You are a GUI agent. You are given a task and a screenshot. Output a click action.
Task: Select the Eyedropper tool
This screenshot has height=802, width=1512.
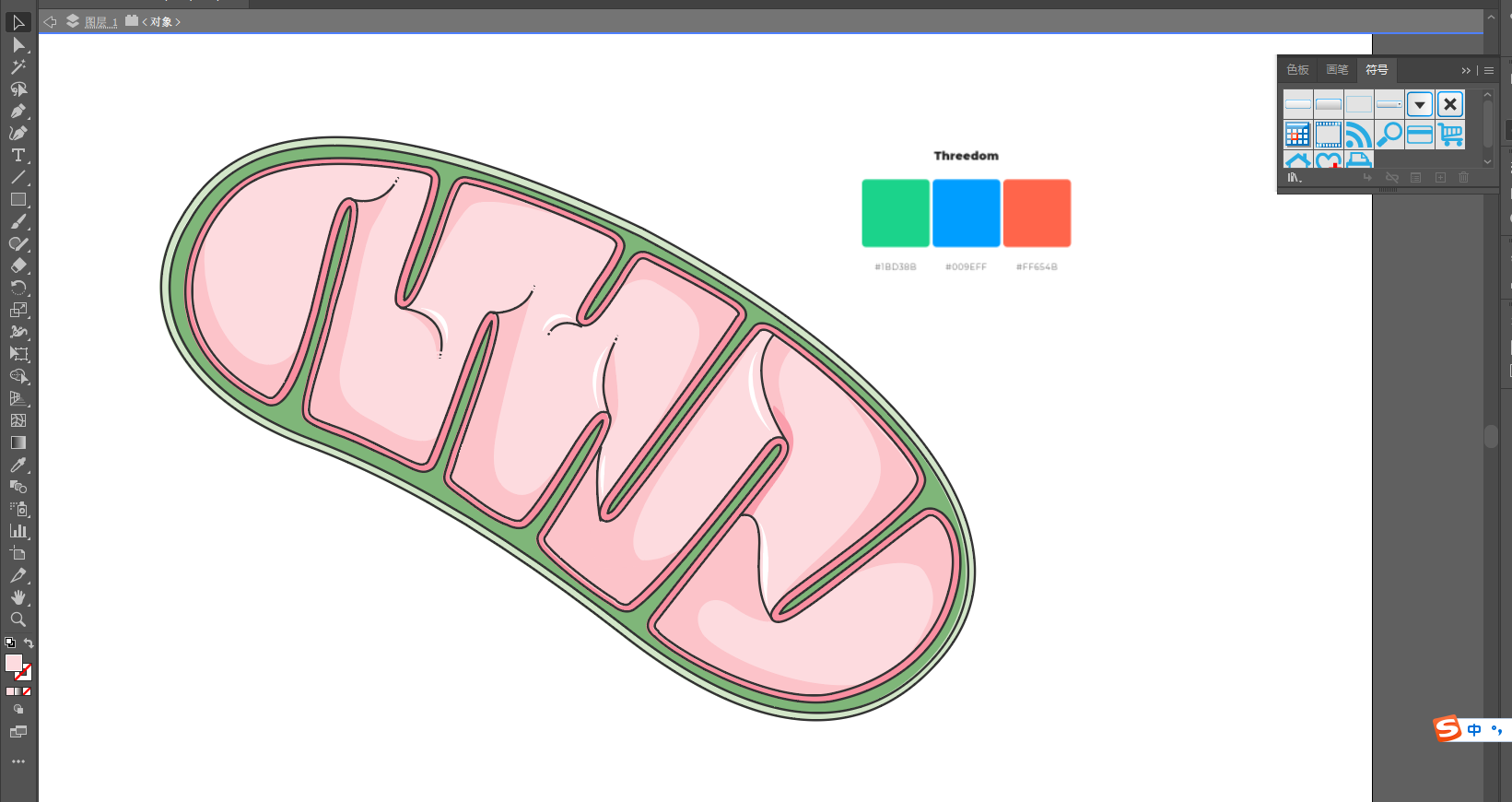point(18,465)
